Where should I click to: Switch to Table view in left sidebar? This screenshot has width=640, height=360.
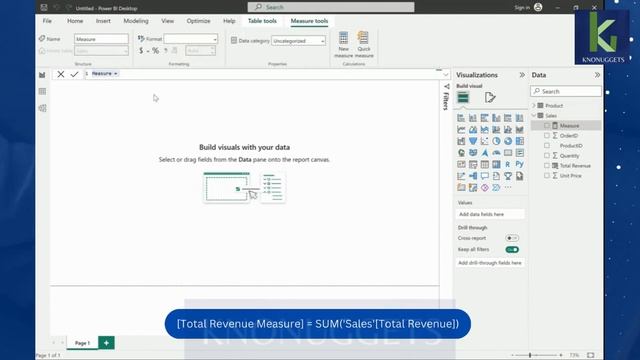point(42,91)
